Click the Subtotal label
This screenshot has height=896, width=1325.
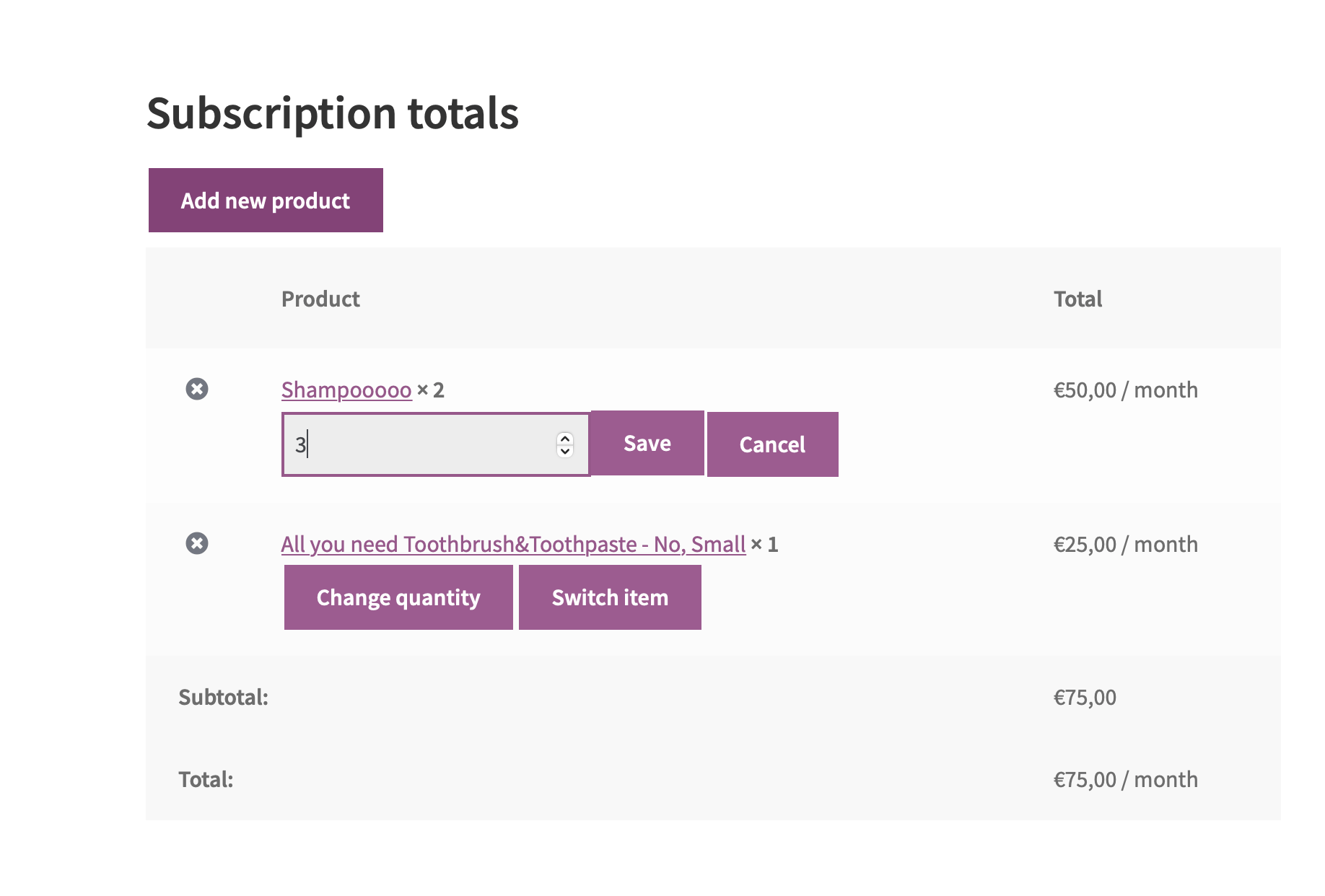[223, 697]
